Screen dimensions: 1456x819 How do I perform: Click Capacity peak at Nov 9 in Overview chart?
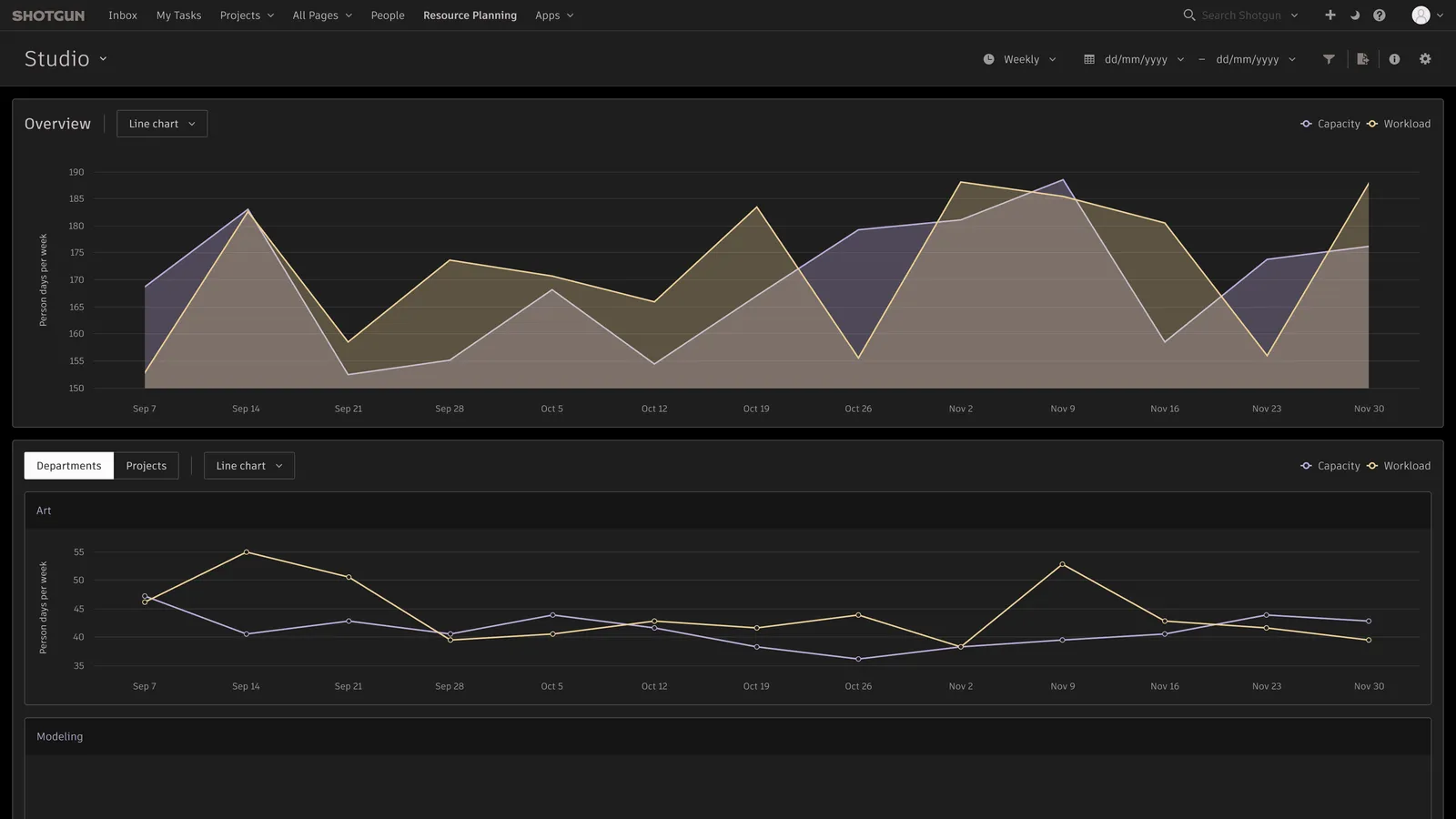click(x=1063, y=180)
